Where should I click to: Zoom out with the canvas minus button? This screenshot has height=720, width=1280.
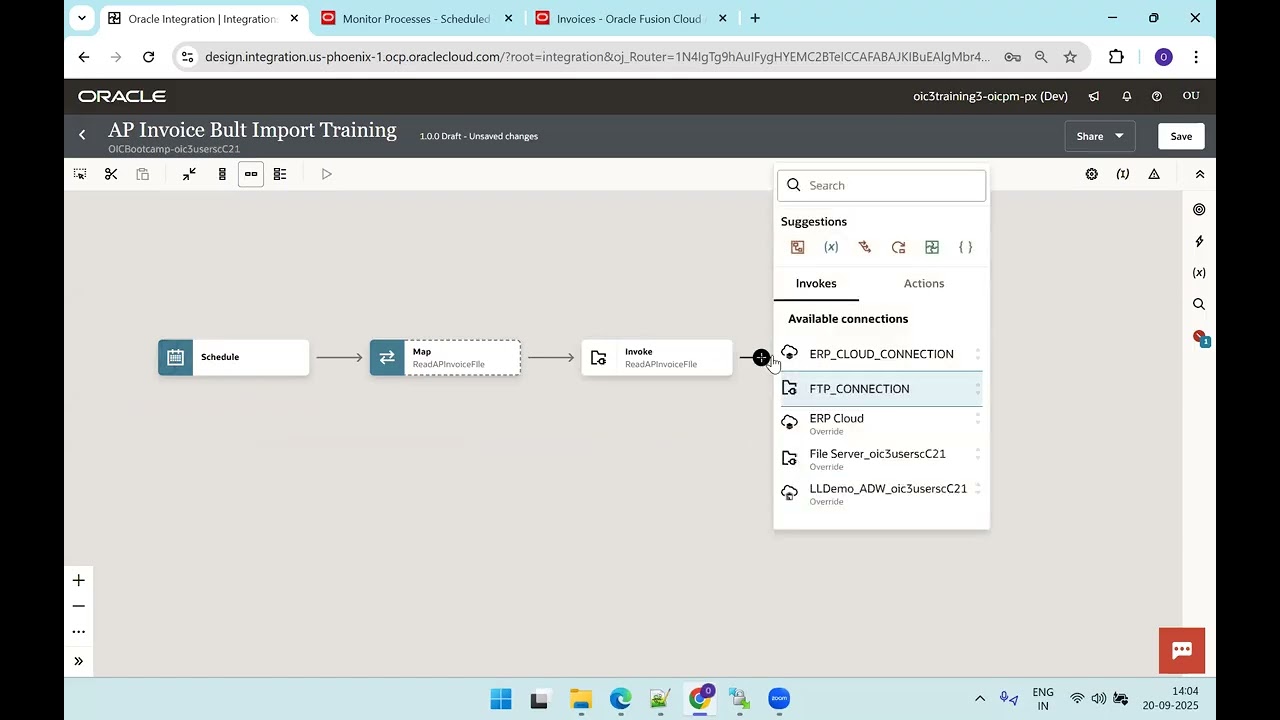79,606
